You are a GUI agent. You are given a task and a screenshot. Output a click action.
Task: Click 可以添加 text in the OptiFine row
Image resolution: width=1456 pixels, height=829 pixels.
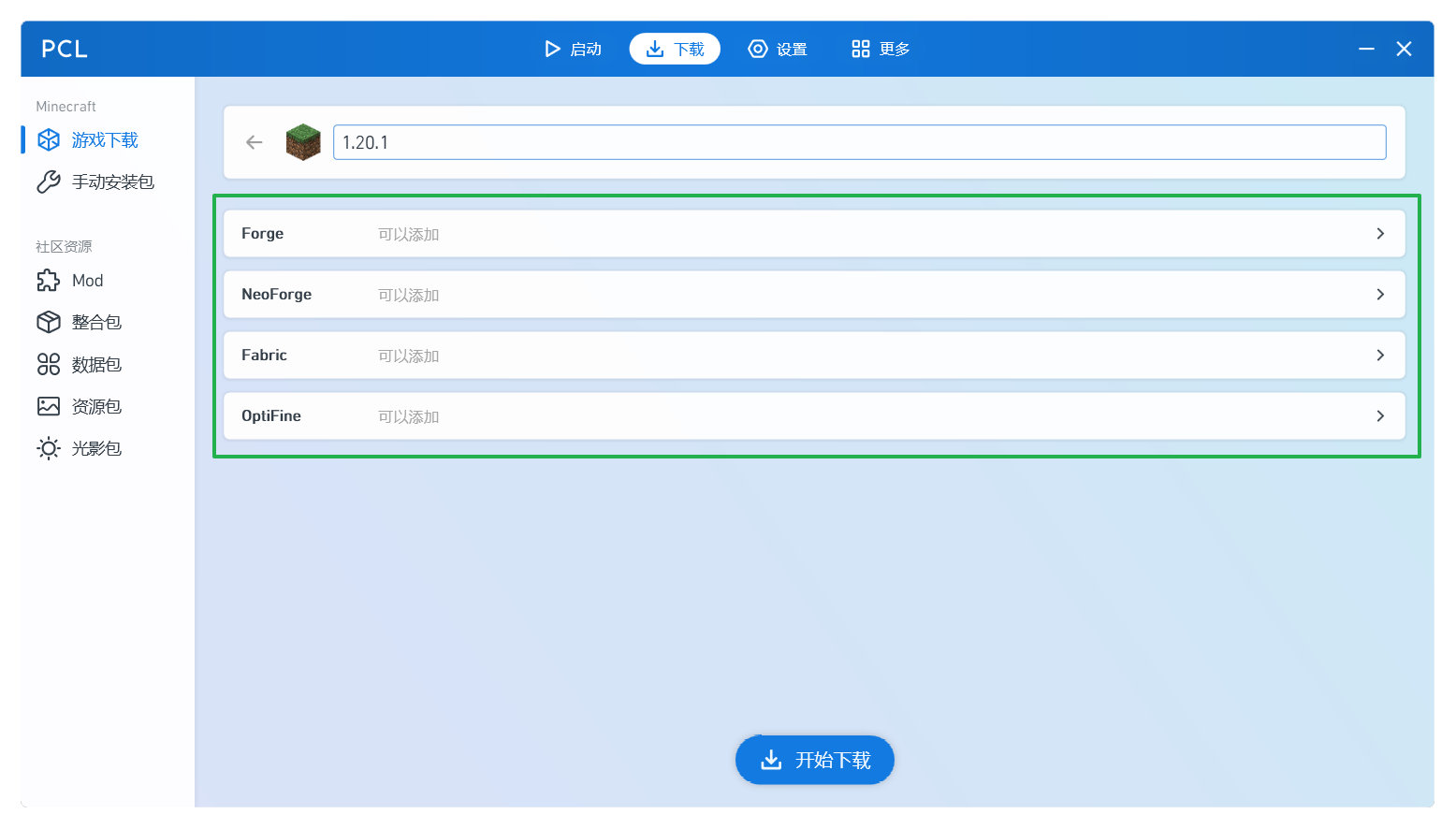pos(409,416)
